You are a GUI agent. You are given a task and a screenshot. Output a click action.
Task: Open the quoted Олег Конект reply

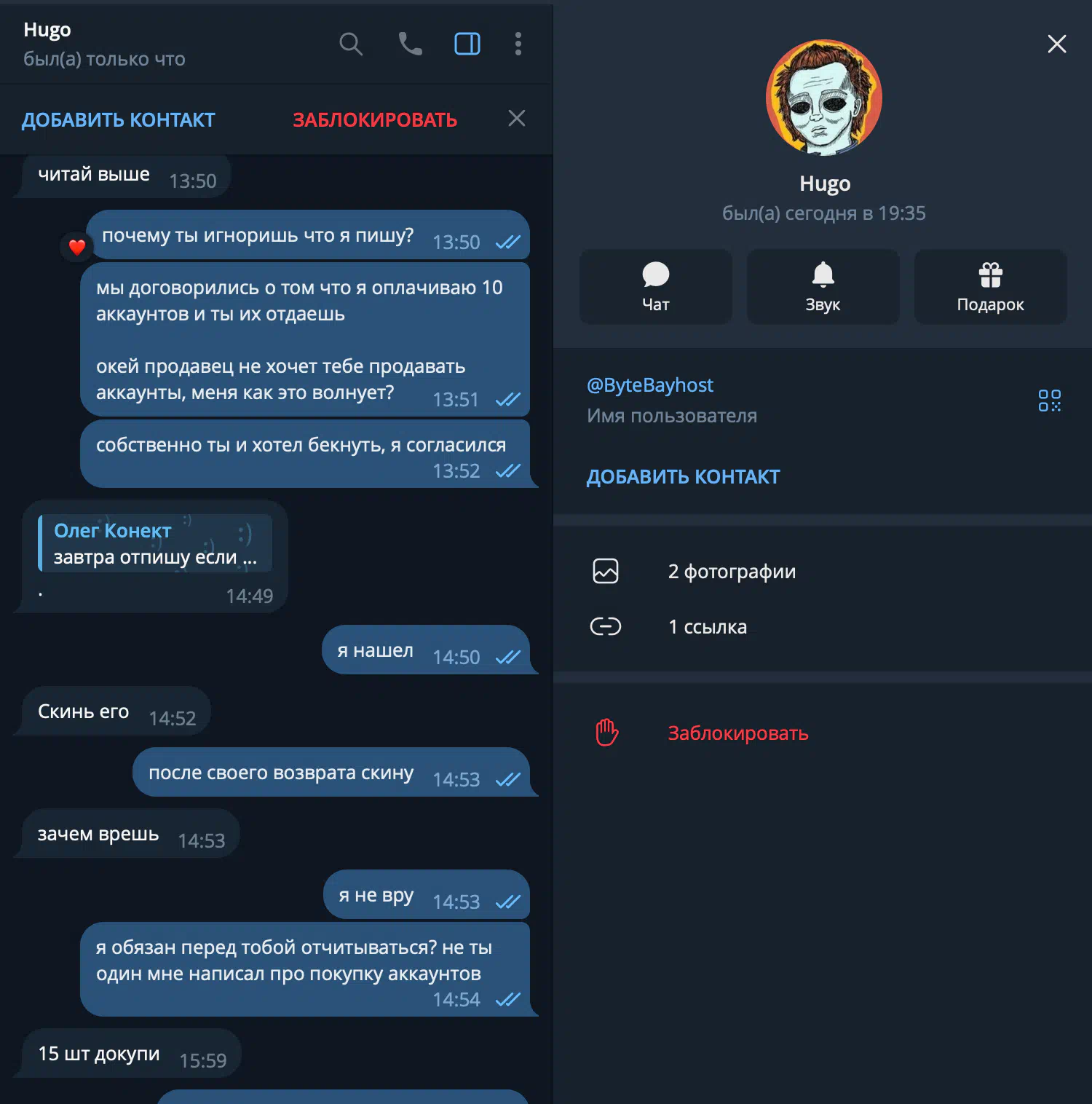tap(155, 543)
